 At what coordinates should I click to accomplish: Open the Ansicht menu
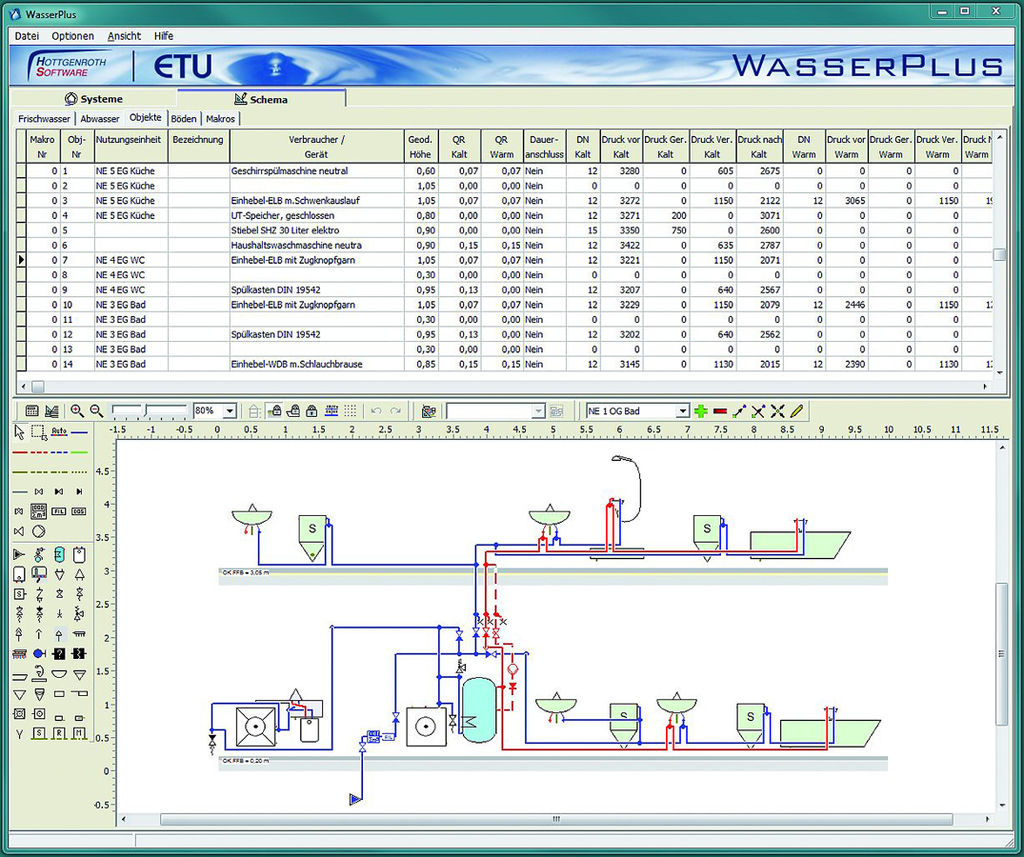point(124,36)
